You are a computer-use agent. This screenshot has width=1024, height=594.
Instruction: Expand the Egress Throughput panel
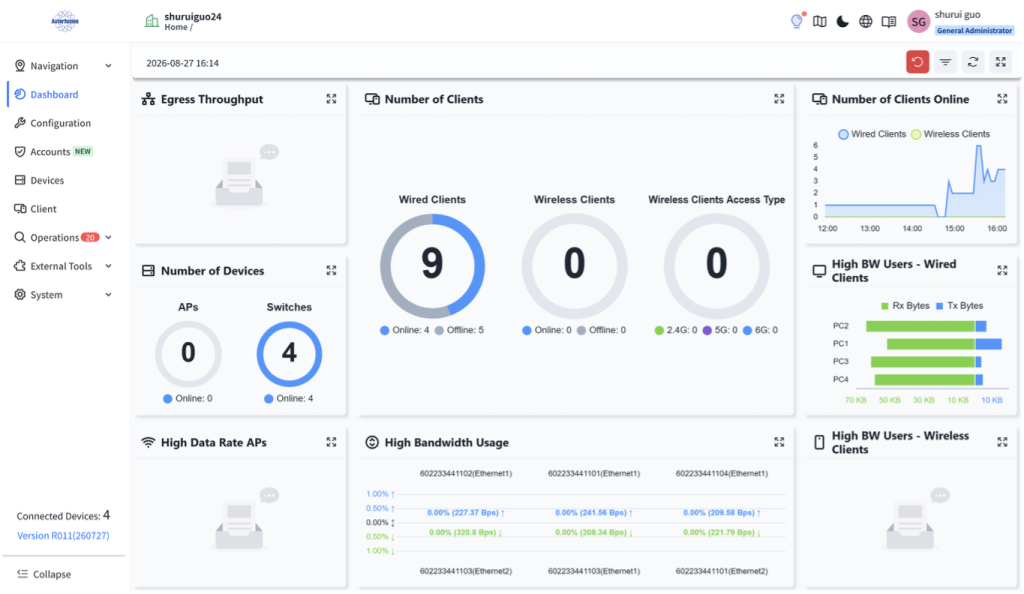tap(331, 99)
